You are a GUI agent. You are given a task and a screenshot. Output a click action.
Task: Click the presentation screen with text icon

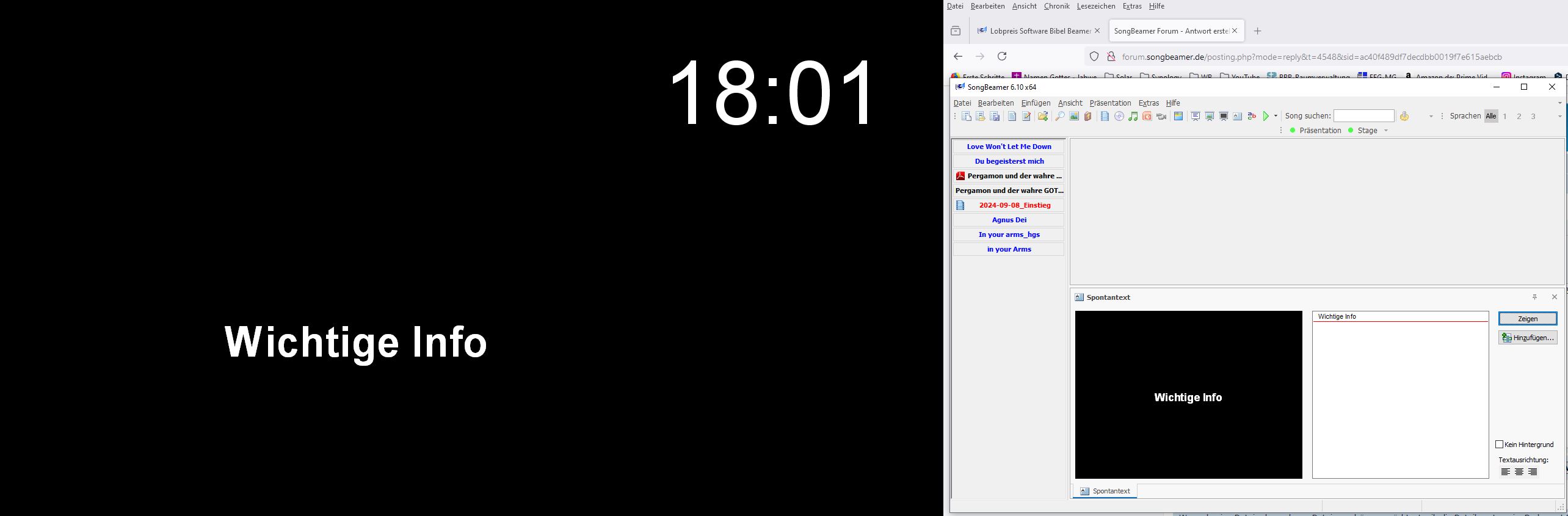click(1196, 116)
